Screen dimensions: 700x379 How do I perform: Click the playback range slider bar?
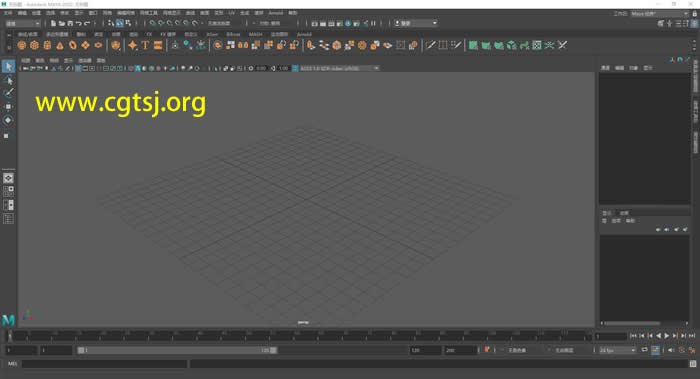(x=177, y=350)
